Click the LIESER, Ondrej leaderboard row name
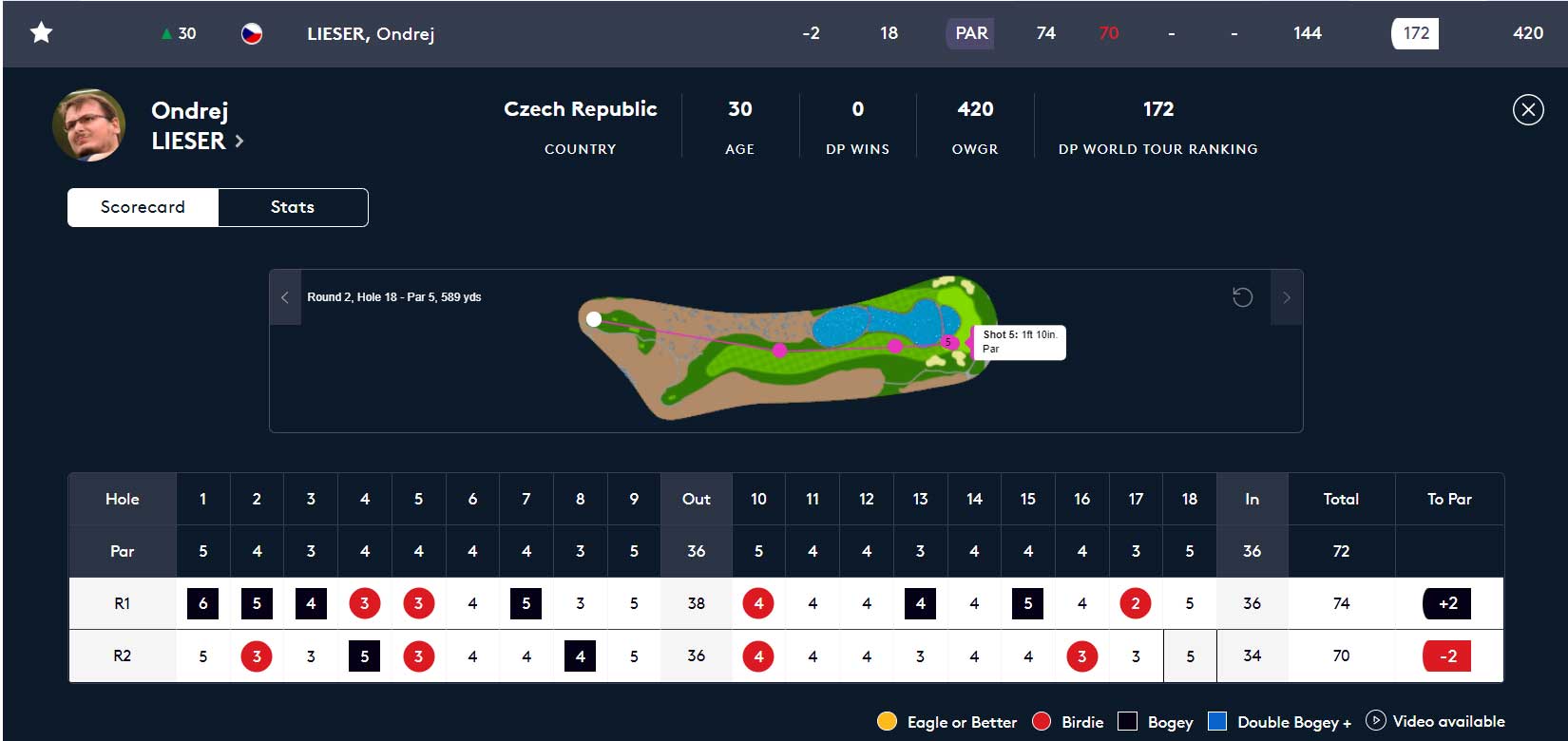 pos(371,34)
